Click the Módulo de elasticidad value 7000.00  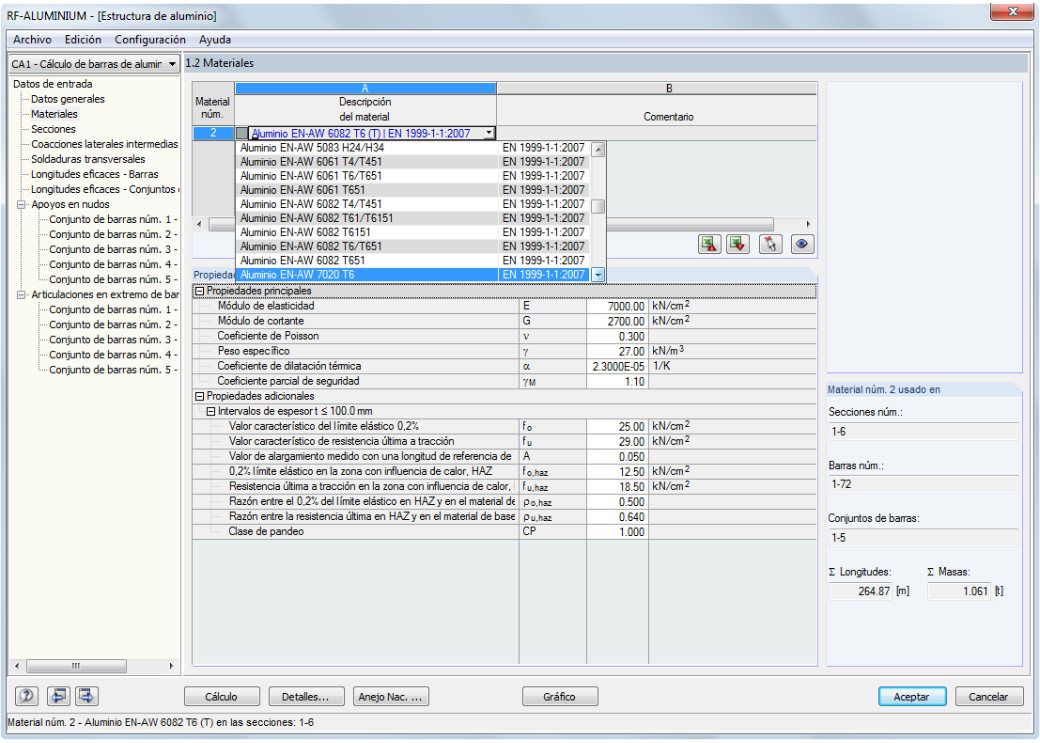617,306
